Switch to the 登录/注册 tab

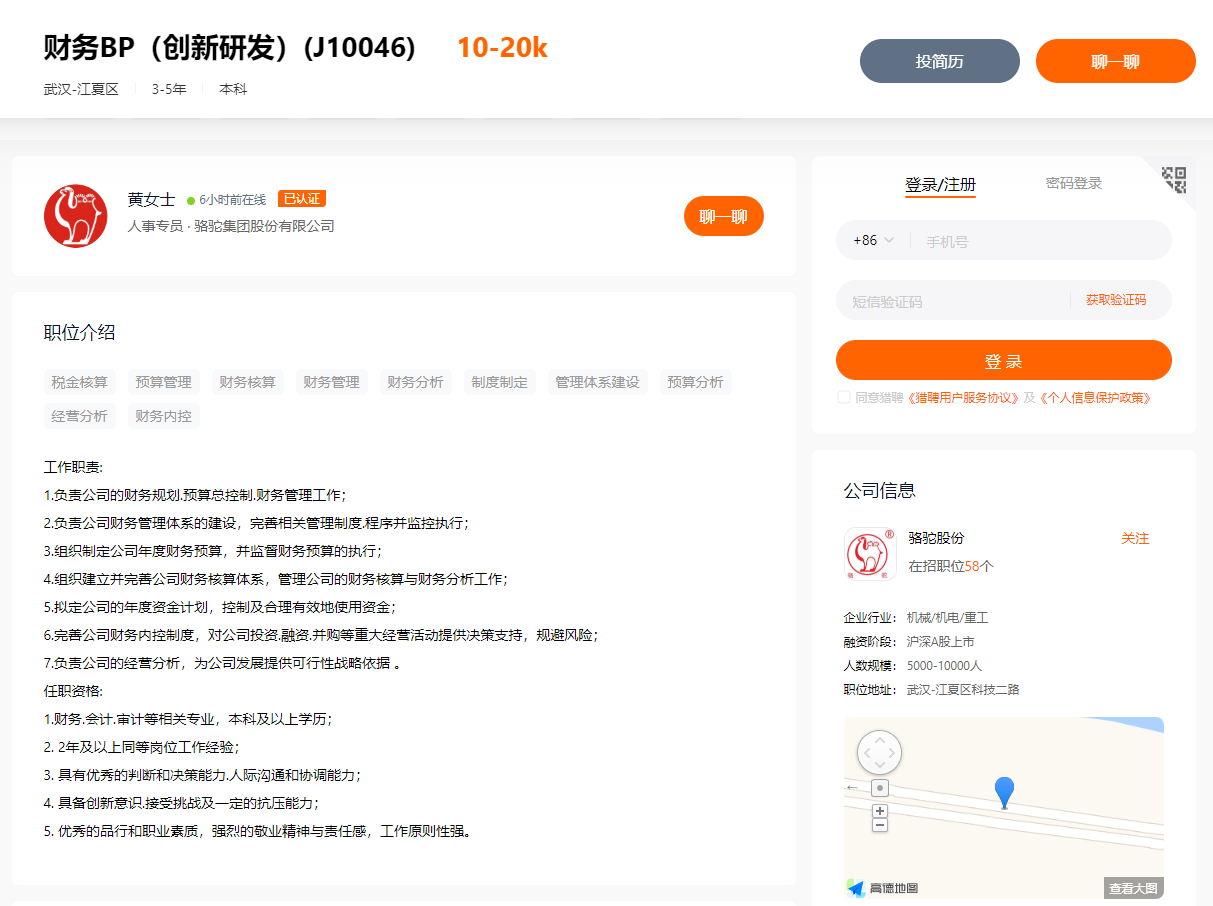tap(939, 183)
